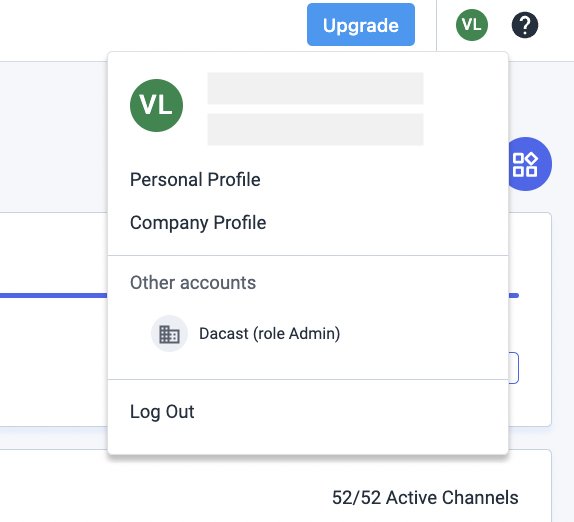574x522 pixels.
Task: Click the outlined box edge beside the menu
Action: point(514,368)
